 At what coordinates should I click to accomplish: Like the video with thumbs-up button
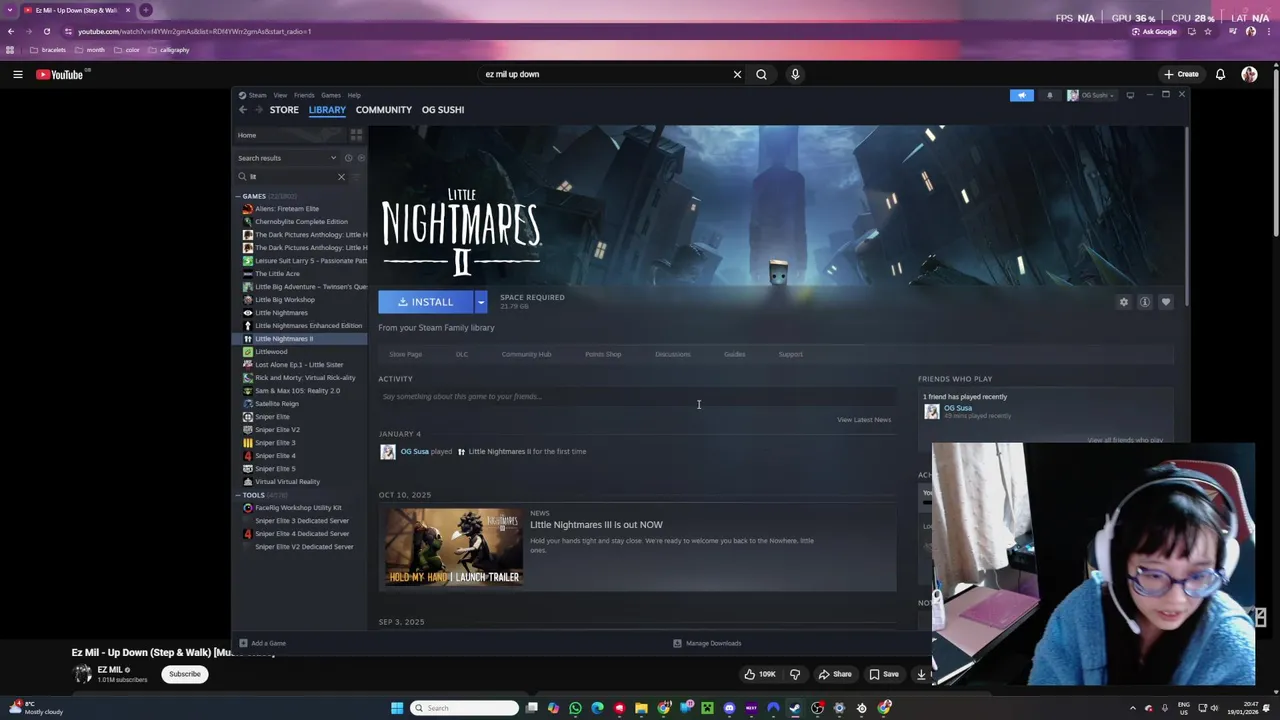[760, 674]
